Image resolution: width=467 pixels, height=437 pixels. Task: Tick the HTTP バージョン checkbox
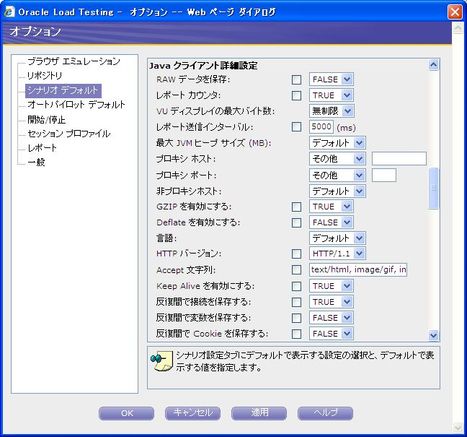click(296, 254)
